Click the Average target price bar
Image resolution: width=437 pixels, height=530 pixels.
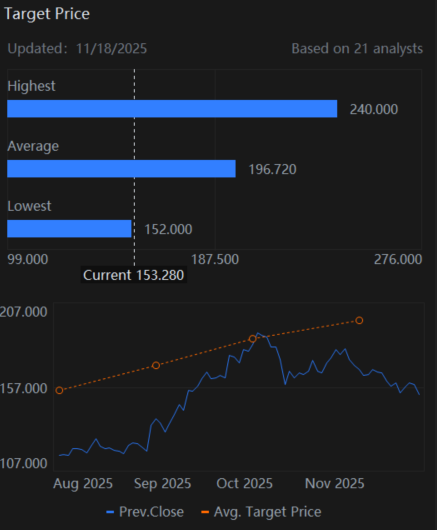click(121, 169)
